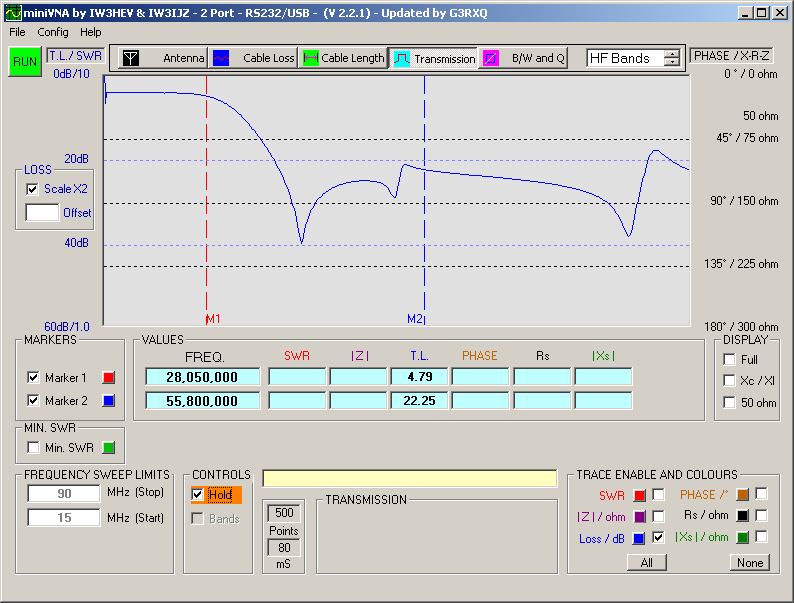The width and height of the screenshot is (794, 603).
Task: Enable 50 ohm display checkbox
Action: [729, 403]
